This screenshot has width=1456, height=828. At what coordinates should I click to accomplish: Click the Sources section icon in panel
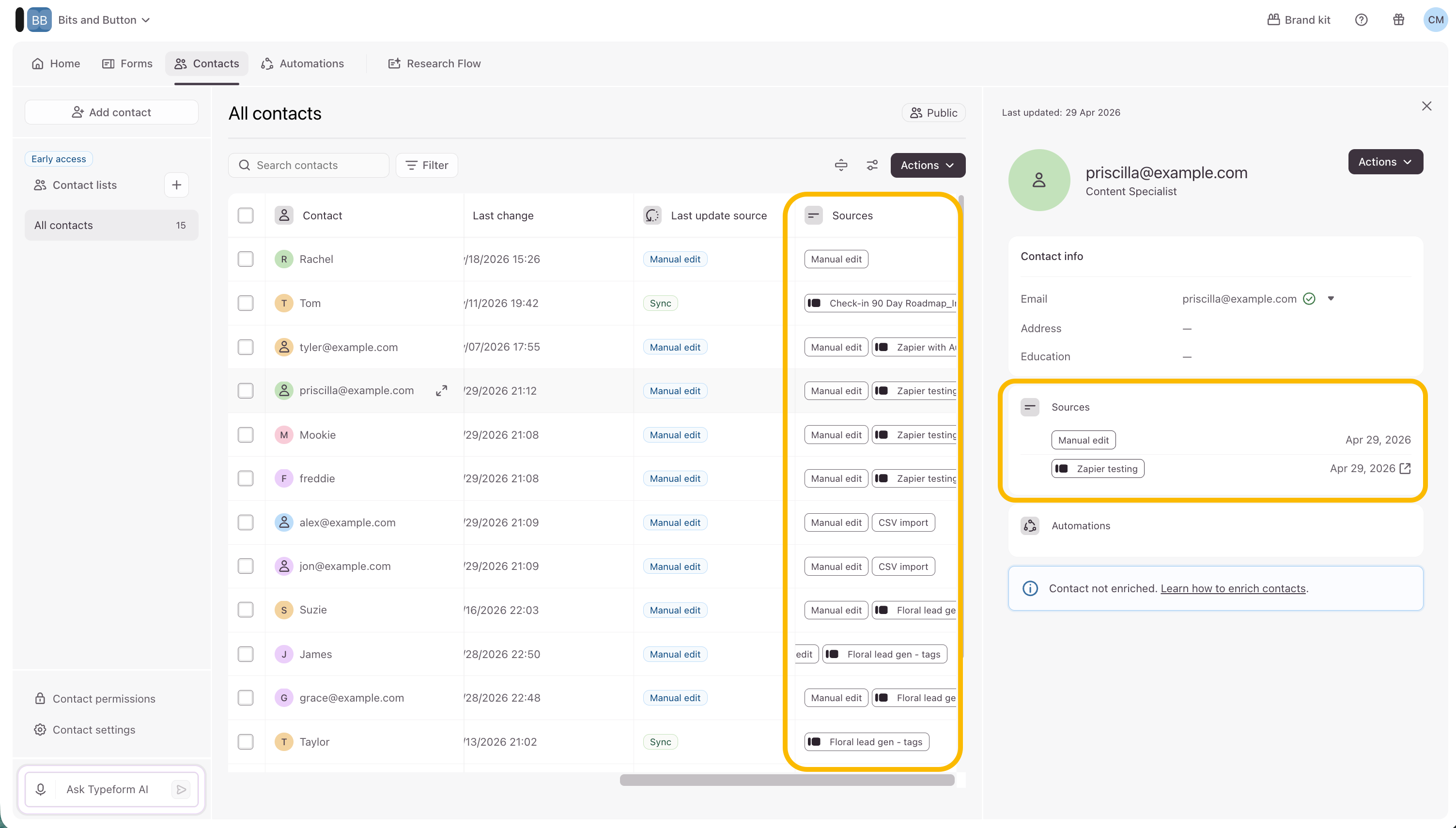coord(1030,407)
